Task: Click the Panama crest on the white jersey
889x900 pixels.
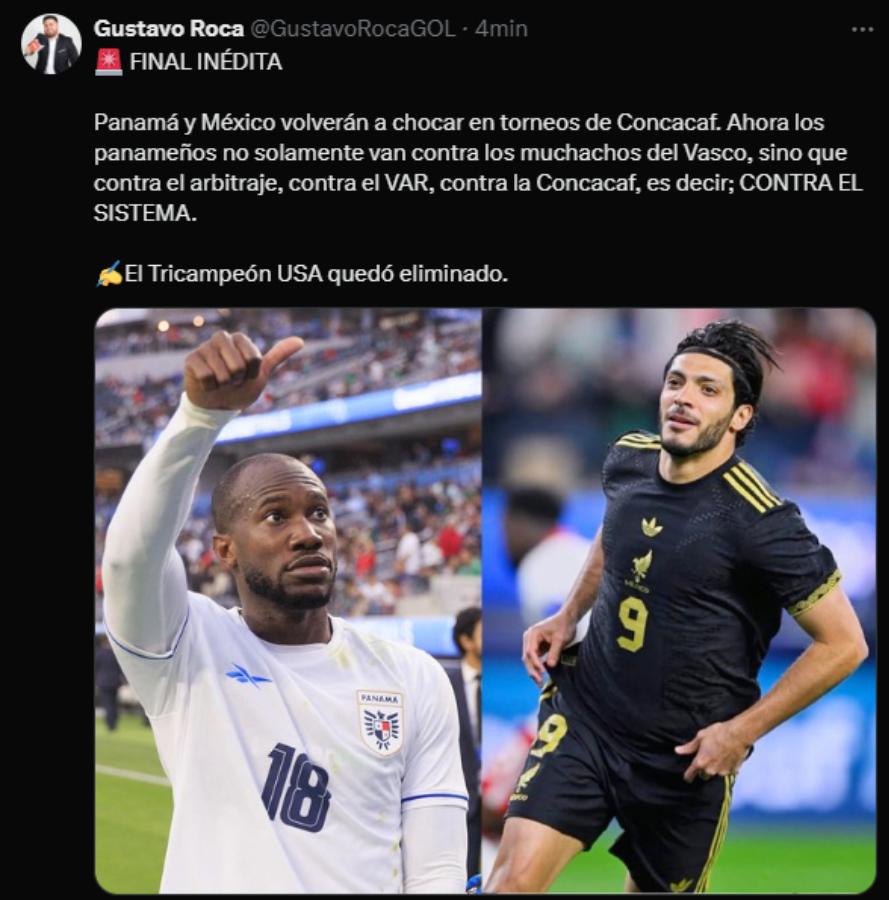Action: coord(381,723)
